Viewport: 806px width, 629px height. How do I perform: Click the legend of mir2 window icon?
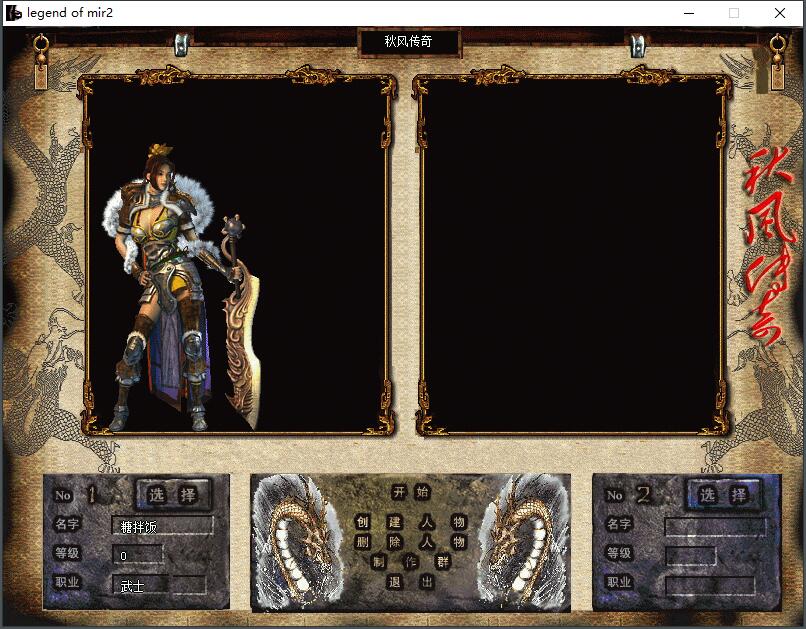point(13,13)
